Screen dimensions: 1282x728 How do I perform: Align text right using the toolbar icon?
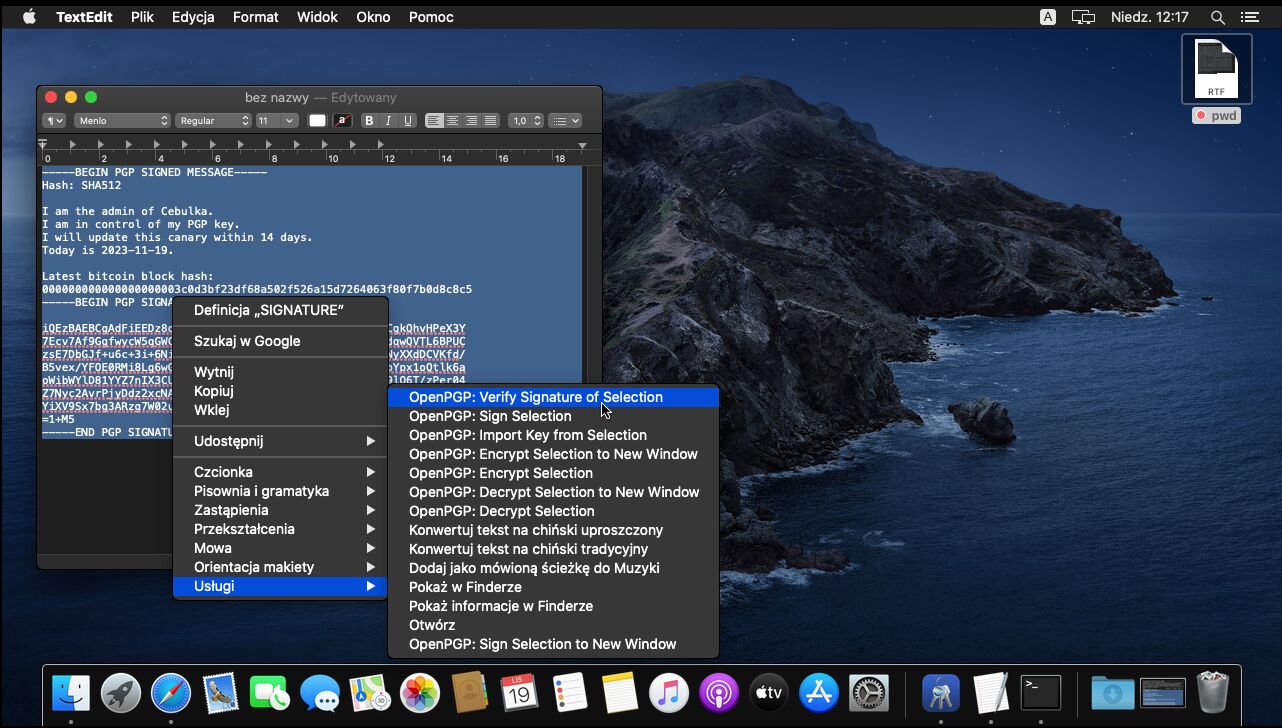471,121
